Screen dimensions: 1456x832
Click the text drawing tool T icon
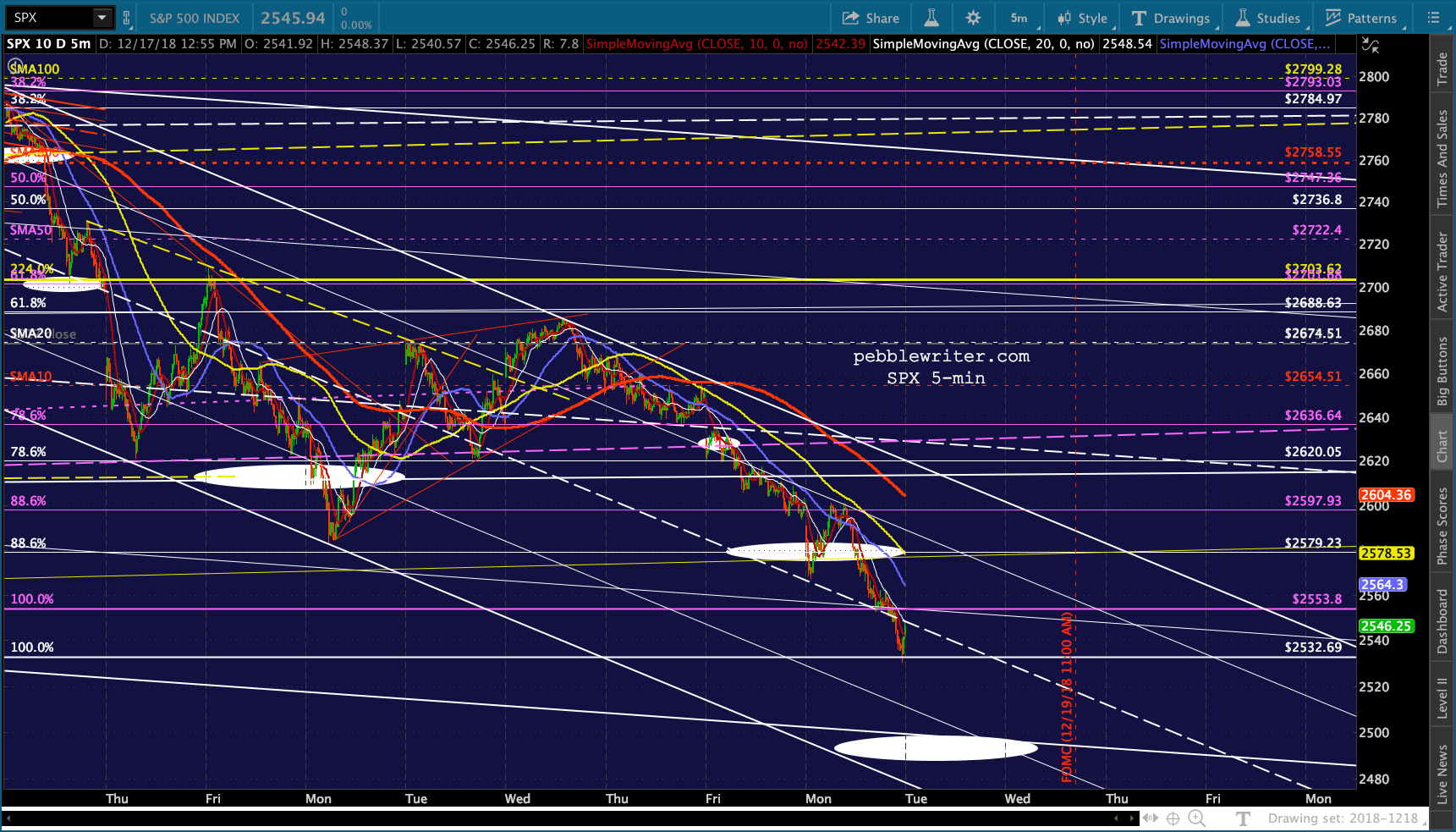(x=1243, y=818)
